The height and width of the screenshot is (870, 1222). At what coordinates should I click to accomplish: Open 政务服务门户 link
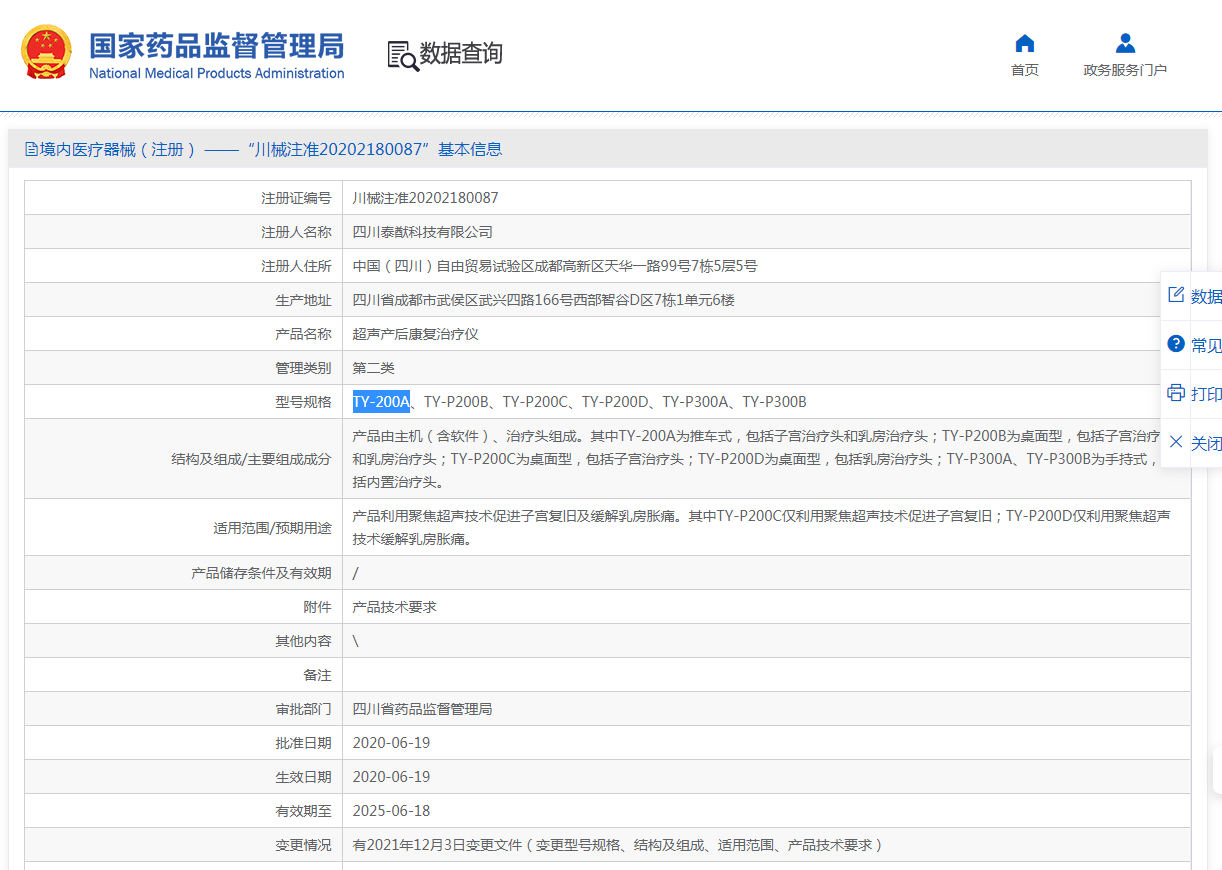pos(1125,70)
